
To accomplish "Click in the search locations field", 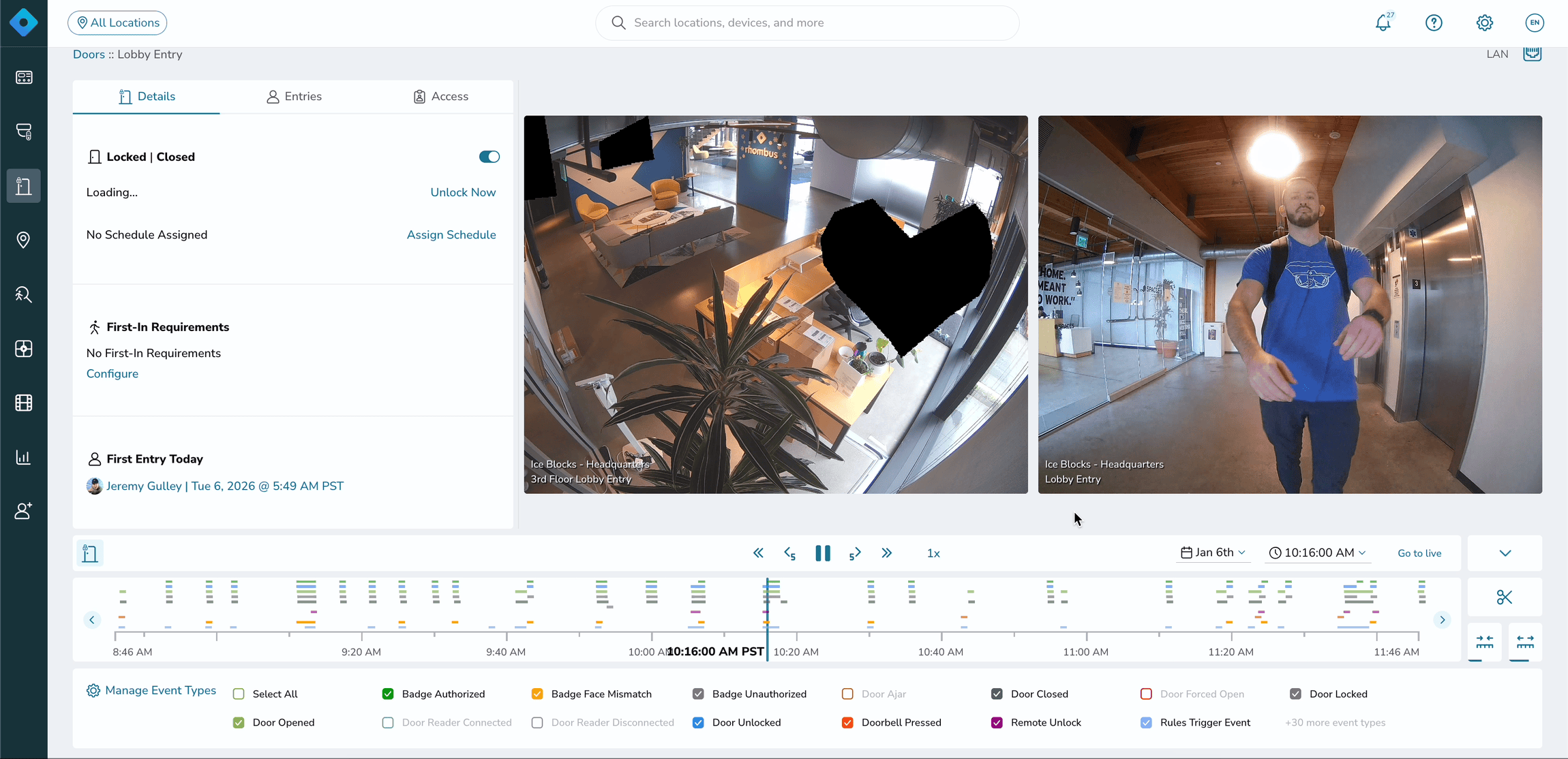I will [807, 23].
